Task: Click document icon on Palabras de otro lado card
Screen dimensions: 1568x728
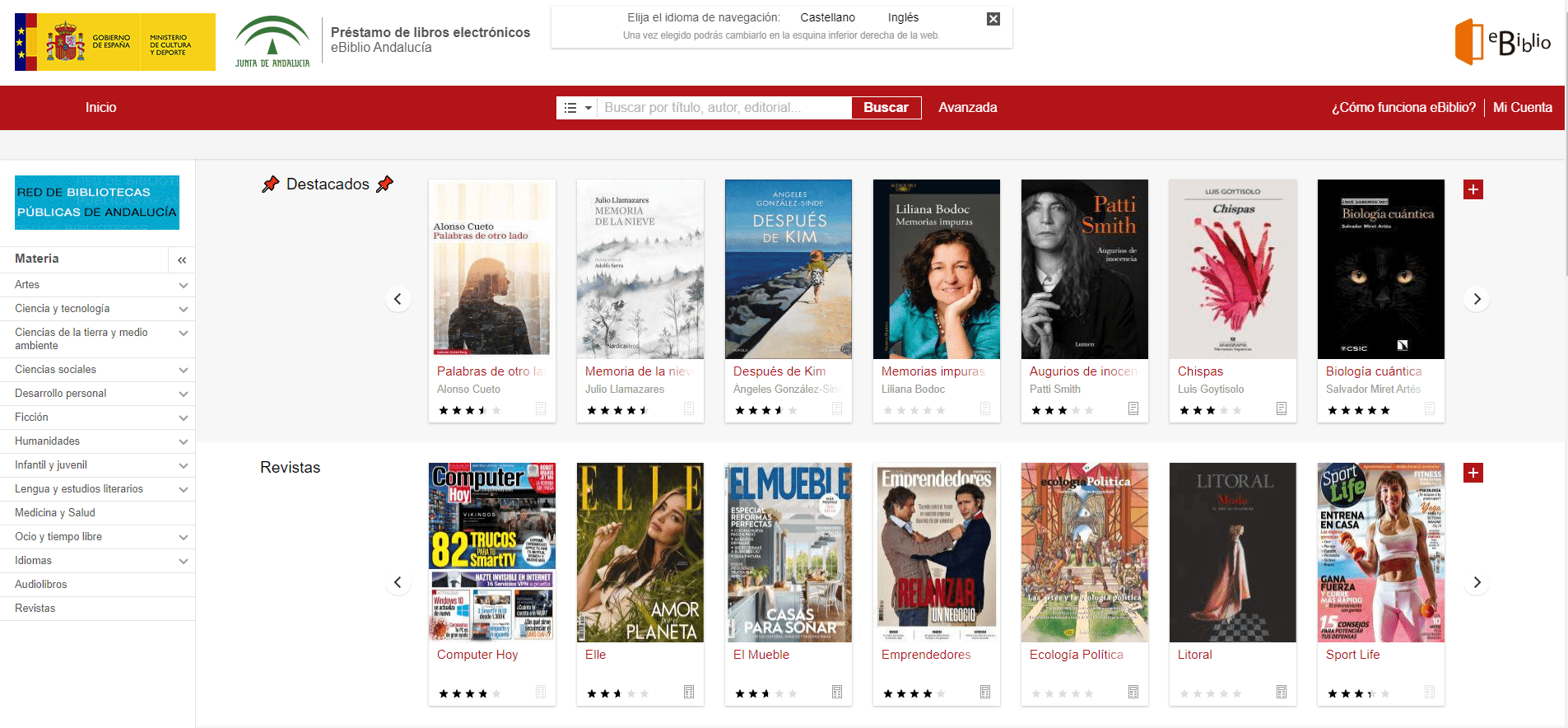Action: [541, 408]
